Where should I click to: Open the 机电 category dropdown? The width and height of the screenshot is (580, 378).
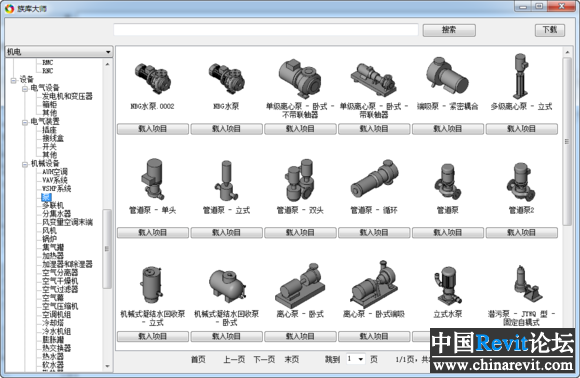tap(59, 52)
